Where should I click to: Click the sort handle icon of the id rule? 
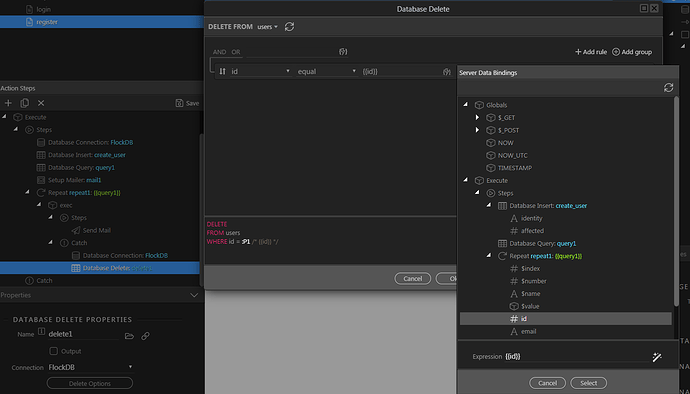(x=222, y=71)
